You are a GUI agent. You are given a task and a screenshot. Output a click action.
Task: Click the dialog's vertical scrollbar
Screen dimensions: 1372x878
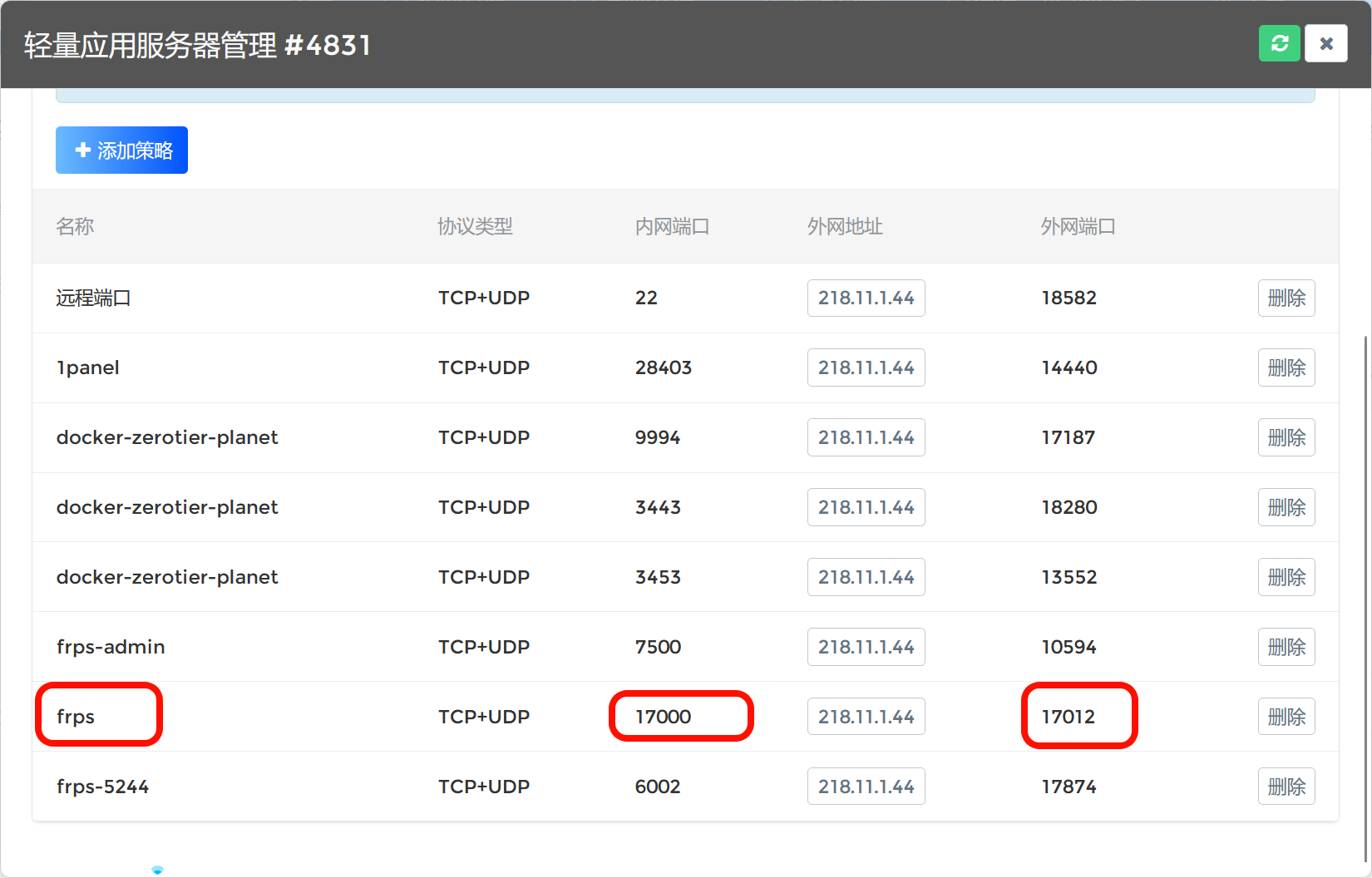[x=1366, y=582]
